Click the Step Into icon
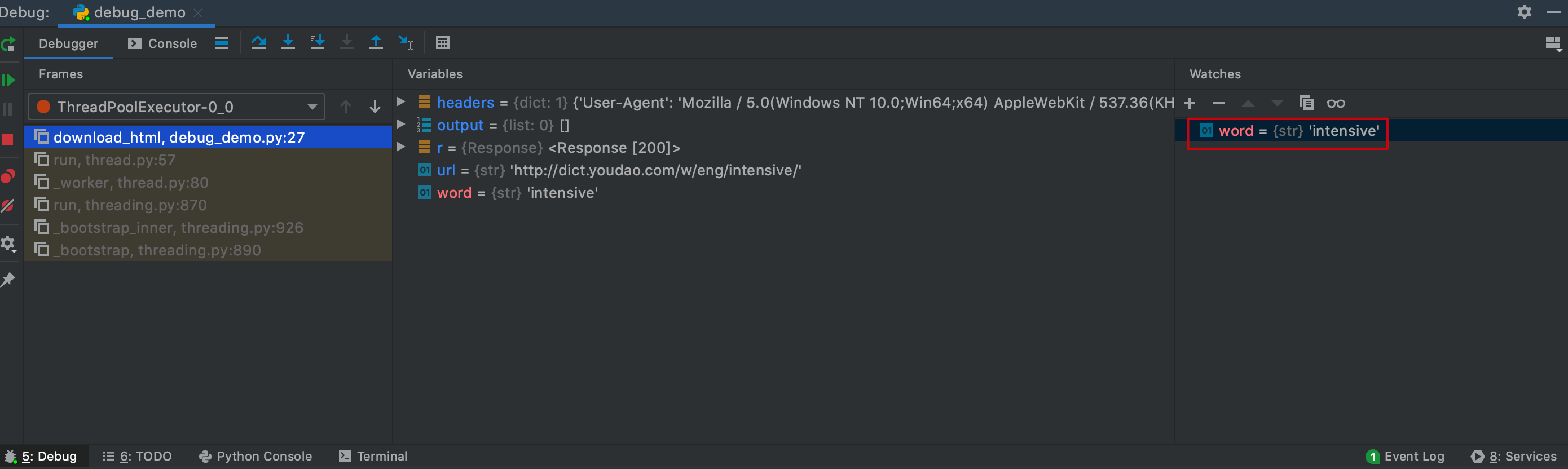 point(288,43)
